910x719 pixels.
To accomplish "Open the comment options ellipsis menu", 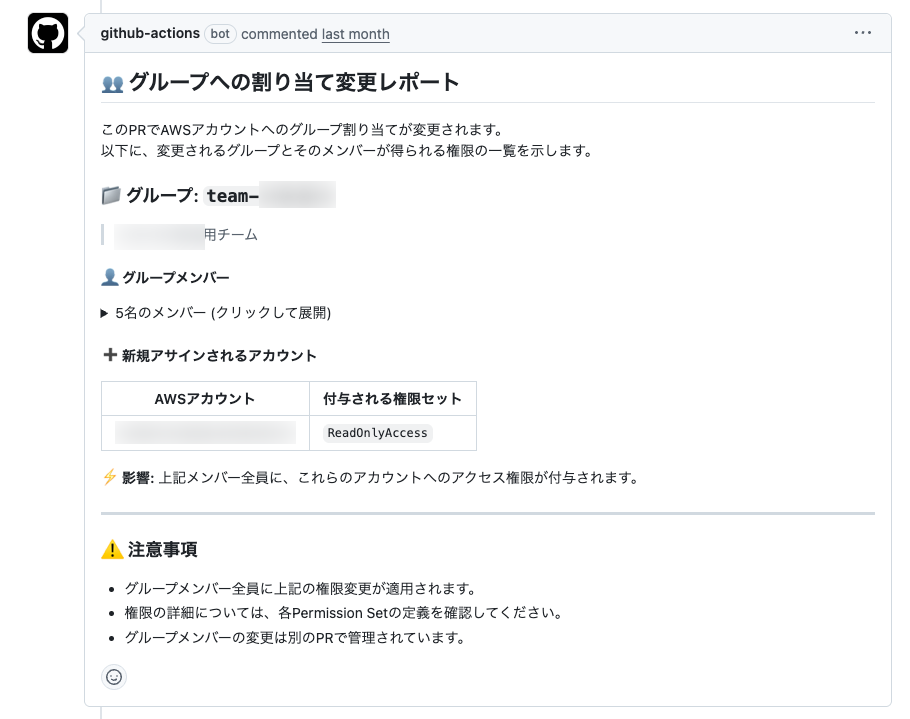I will point(863,33).
